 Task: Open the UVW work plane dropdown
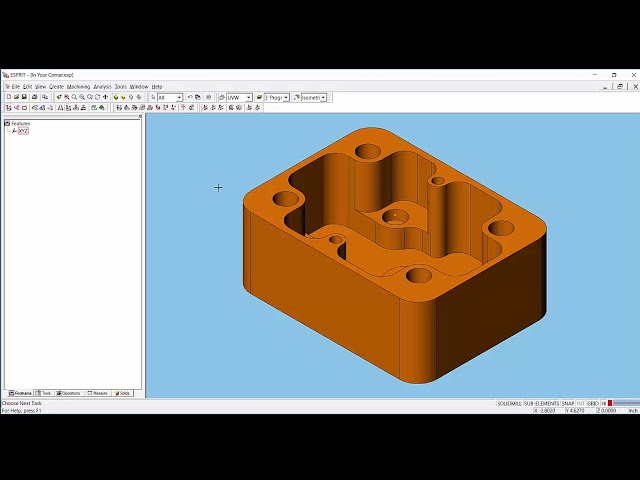249,98
